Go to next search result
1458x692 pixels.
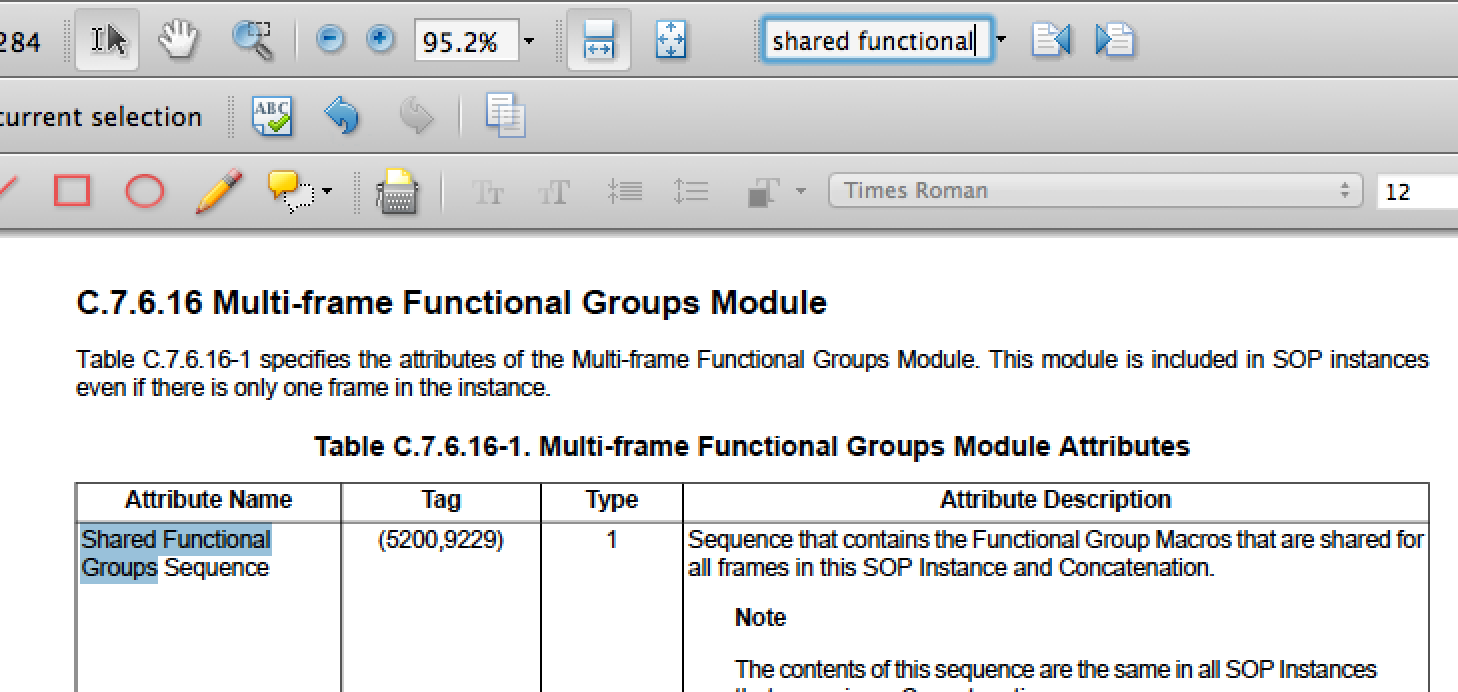pyautogui.click(x=1114, y=41)
